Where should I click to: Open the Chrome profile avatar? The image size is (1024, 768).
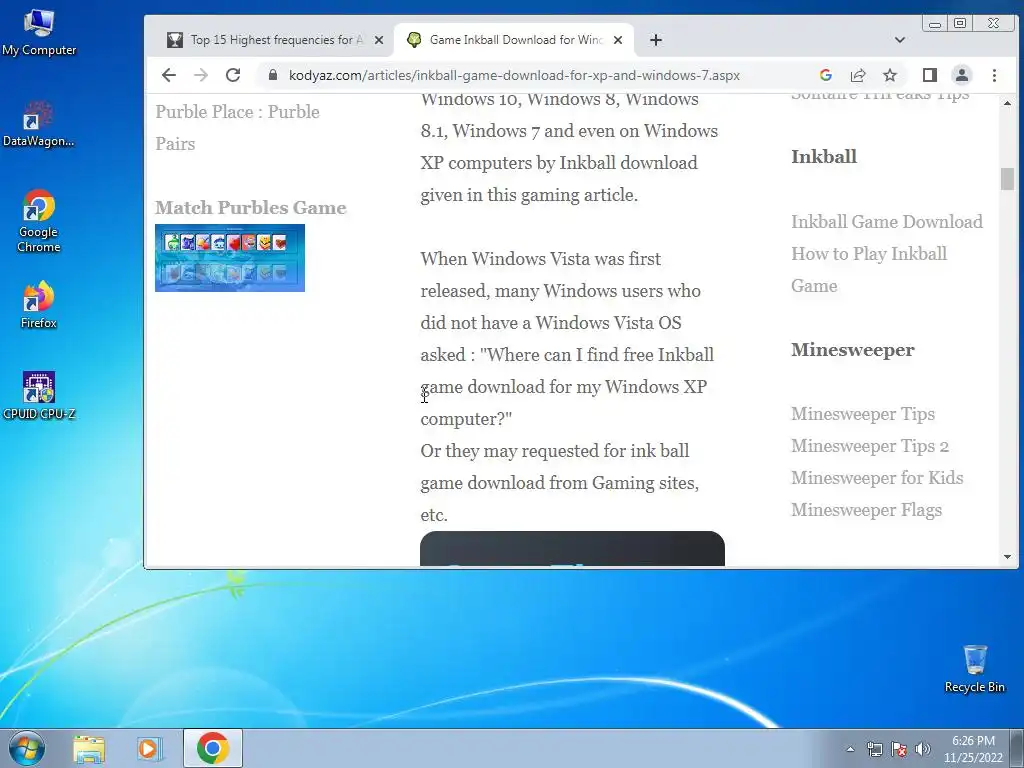(x=961, y=75)
